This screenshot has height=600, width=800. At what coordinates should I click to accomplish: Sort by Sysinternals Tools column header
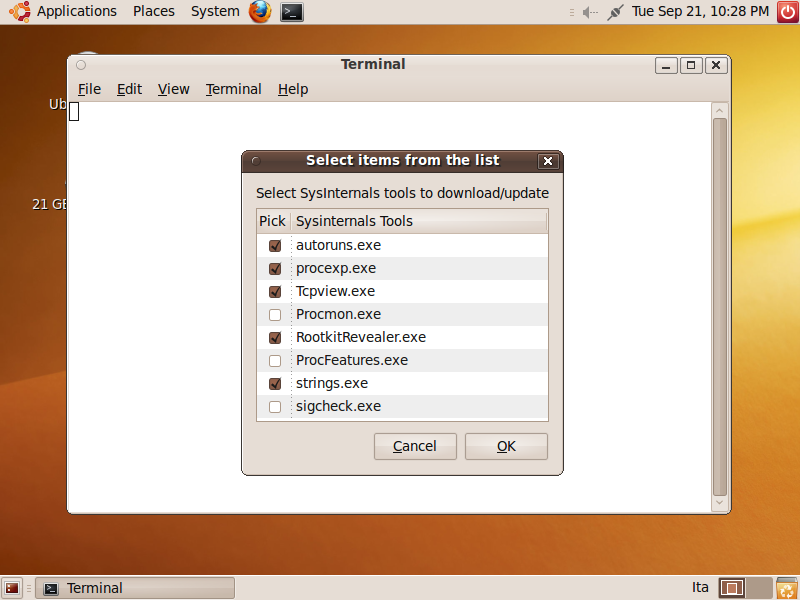pos(419,221)
